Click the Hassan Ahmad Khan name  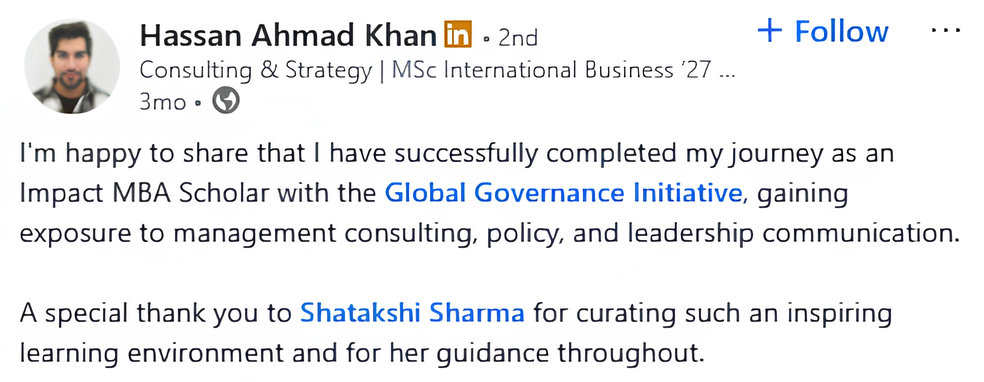288,36
